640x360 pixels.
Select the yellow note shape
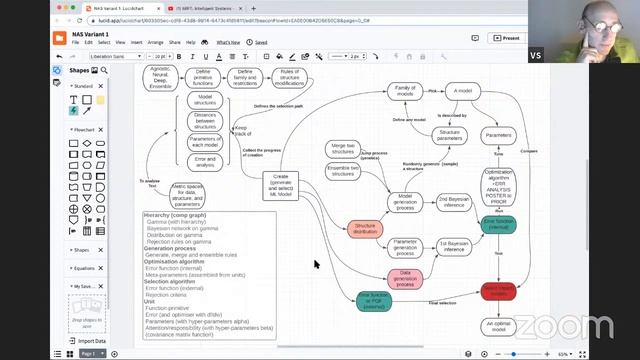[x=100, y=100]
